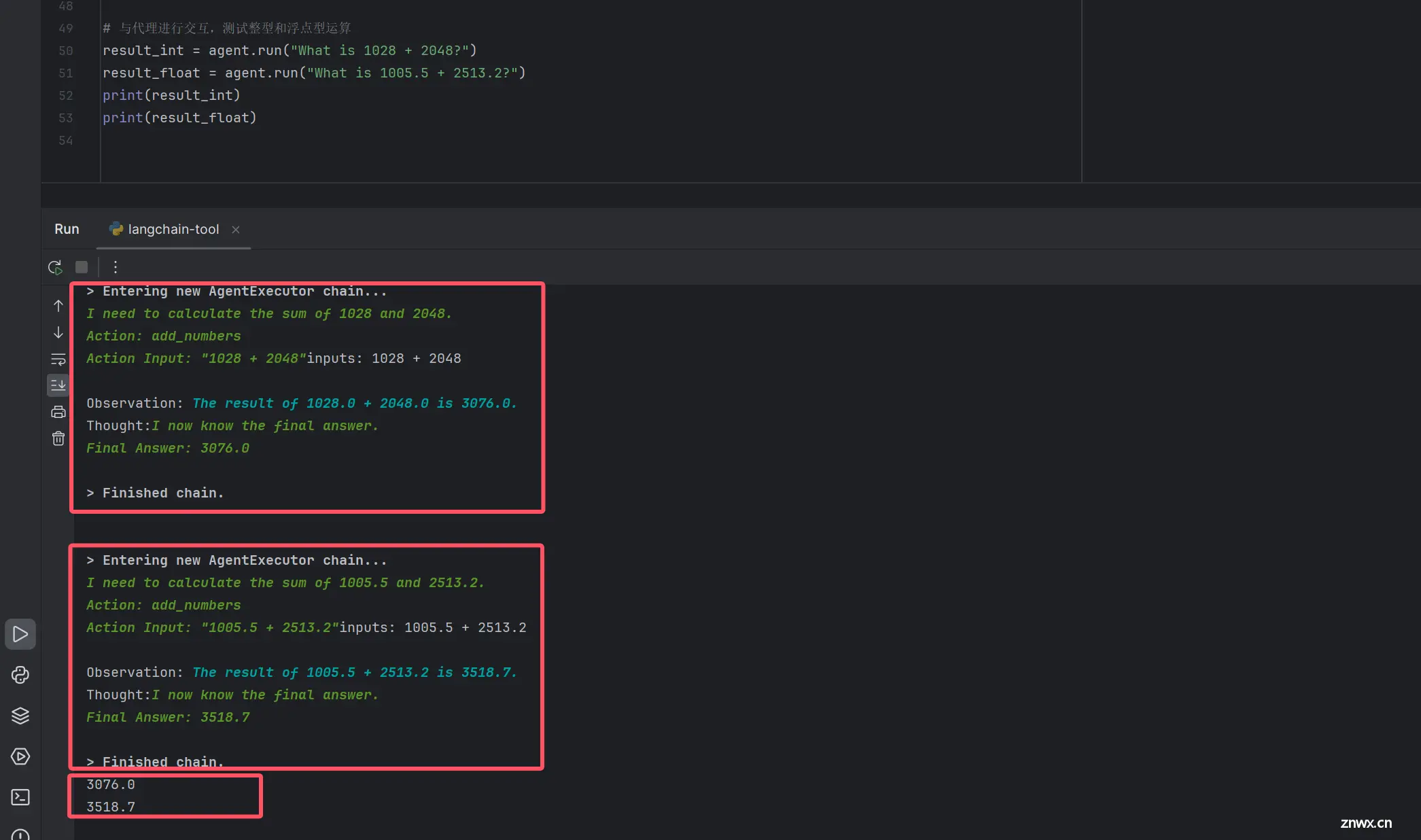Click 'Final Answer: 3518.7' in console
Viewport: 1421px width, 840px height.
click(x=168, y=717)
